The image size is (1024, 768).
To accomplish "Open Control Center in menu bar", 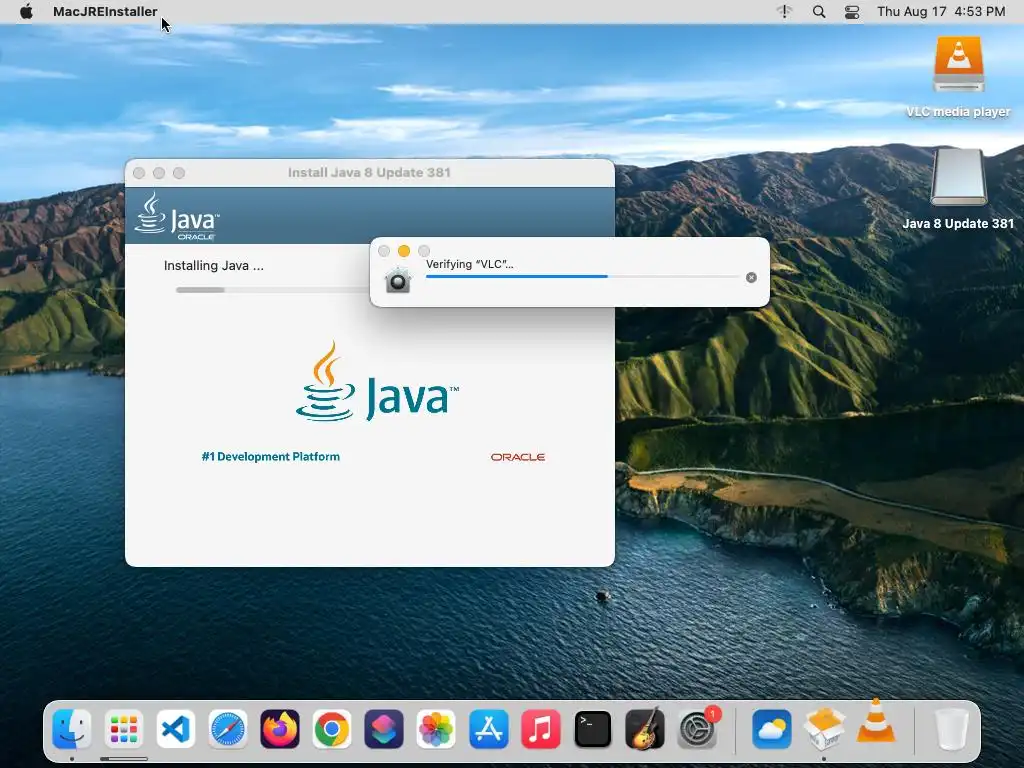I will point(852,11).
